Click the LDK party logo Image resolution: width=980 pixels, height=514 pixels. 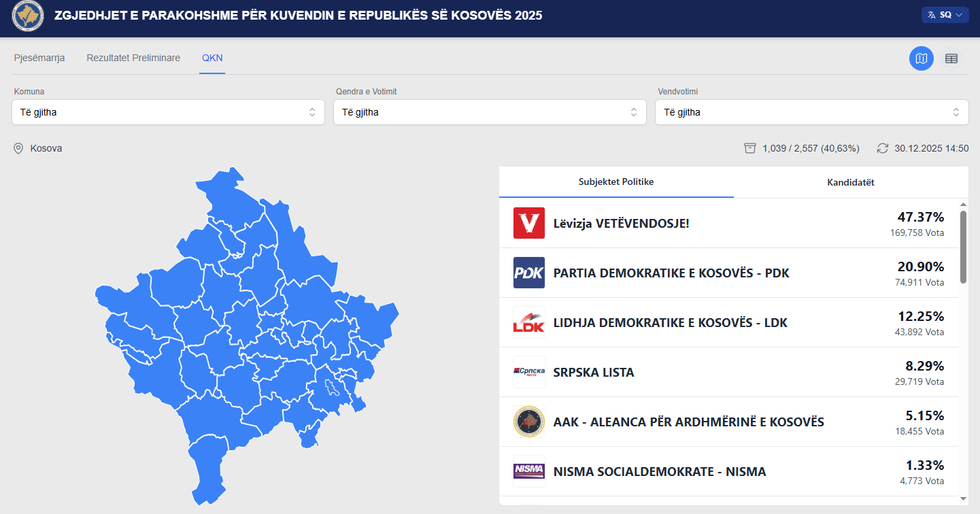point(528,323)
